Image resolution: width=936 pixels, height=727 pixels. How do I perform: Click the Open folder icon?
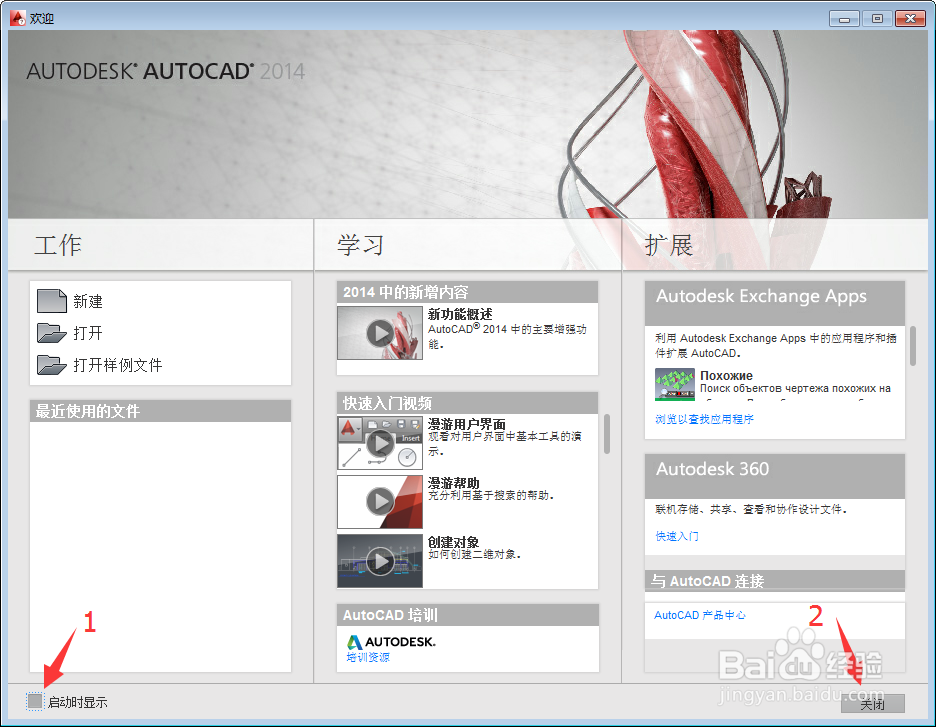(x=52, y=333)
